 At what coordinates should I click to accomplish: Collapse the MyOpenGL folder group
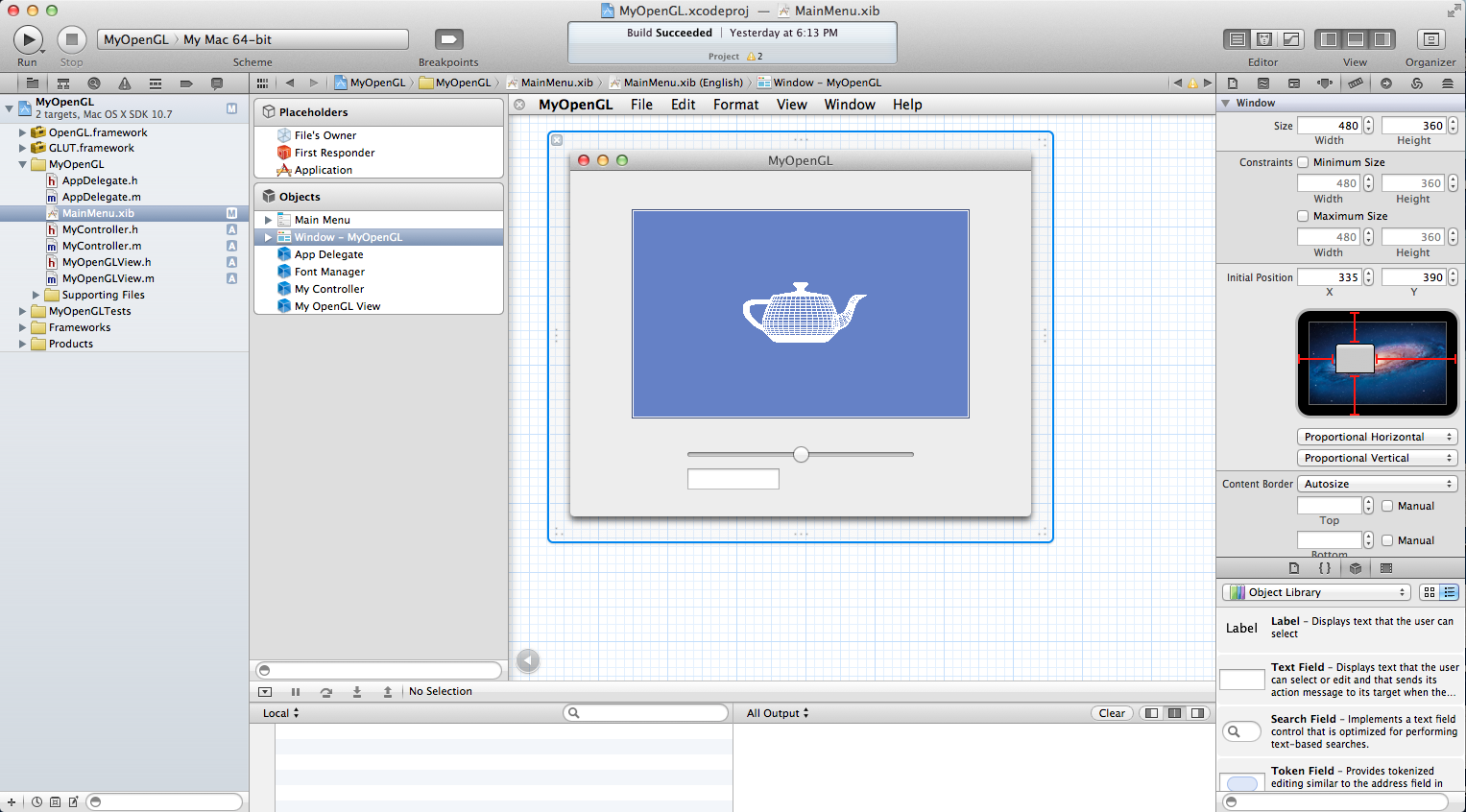[22, 164]
